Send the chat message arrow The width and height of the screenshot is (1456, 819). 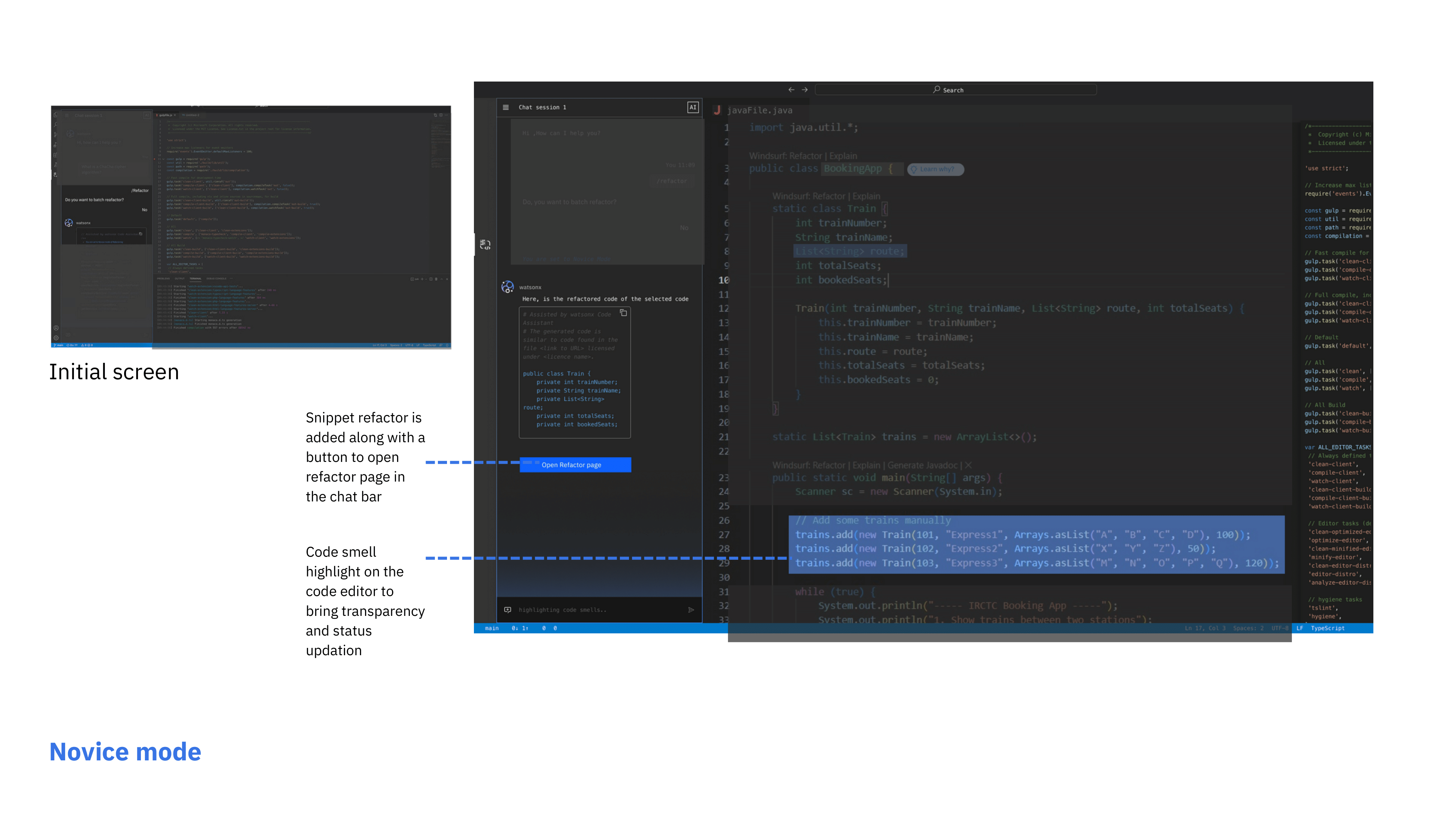point(691,610)
